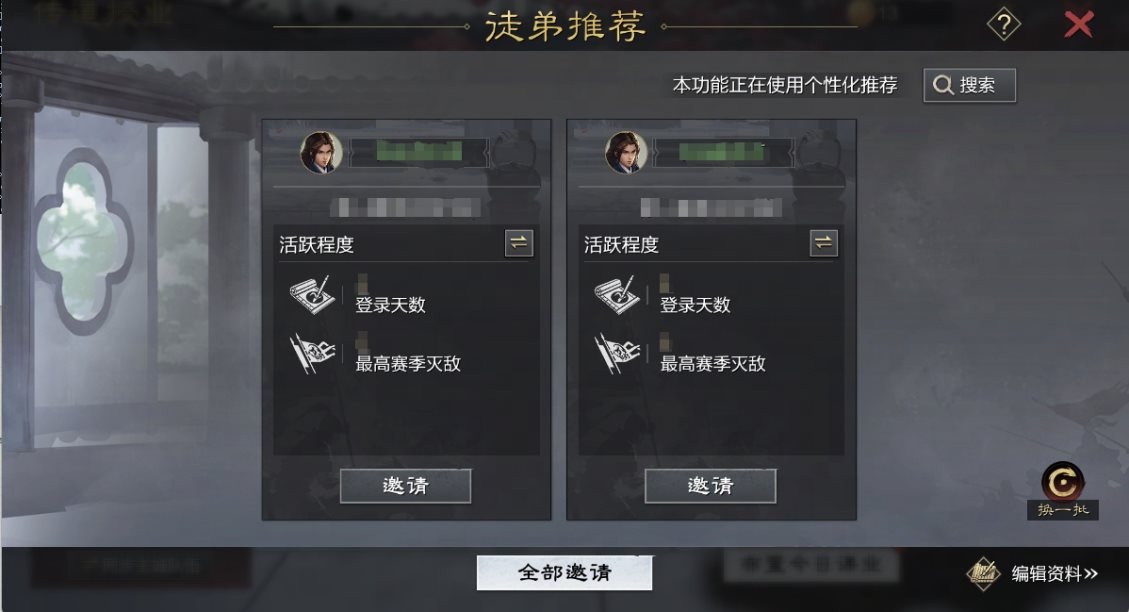1129x612 pixels.
Task: Select the left card's green player name
Action: pyautogui.click(x=418, y=151)
